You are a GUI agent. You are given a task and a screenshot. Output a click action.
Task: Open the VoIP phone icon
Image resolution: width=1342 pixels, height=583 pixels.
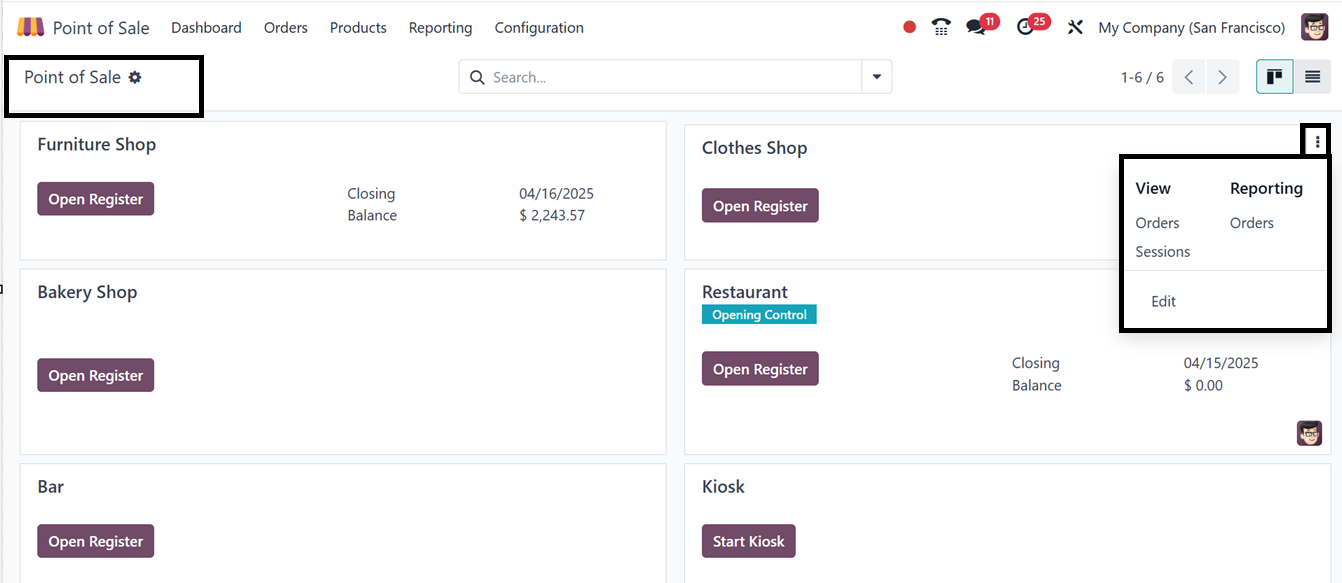[x=940, y=28]
